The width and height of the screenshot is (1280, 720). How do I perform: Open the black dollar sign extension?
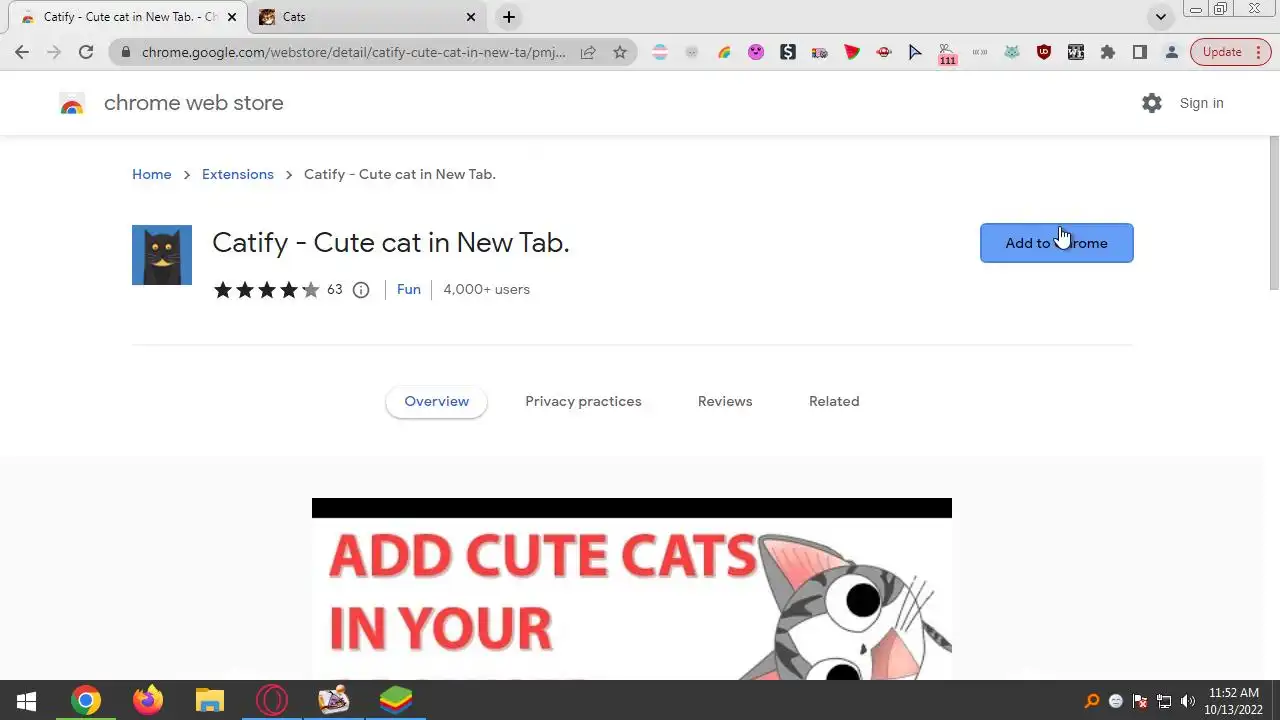click(788, 52)
